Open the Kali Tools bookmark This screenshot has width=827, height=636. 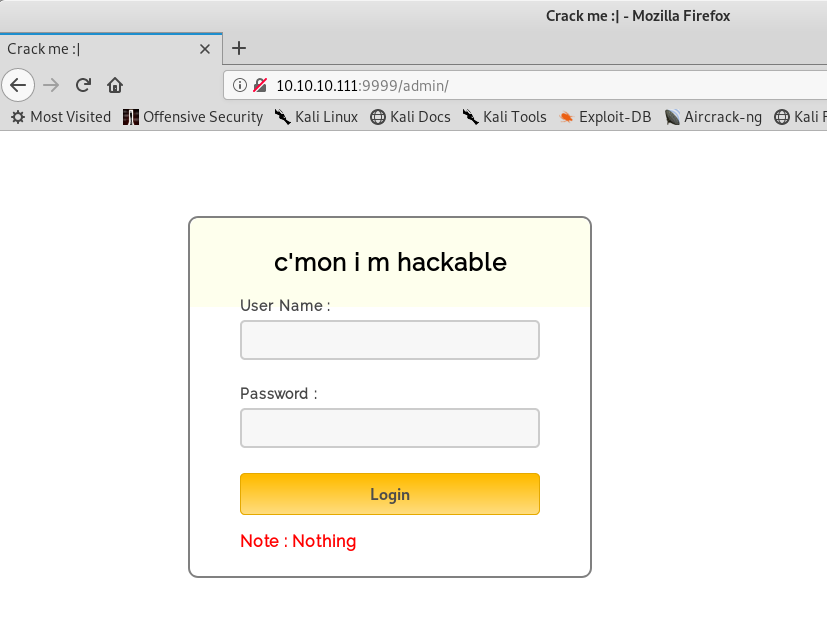coord(504,117)
